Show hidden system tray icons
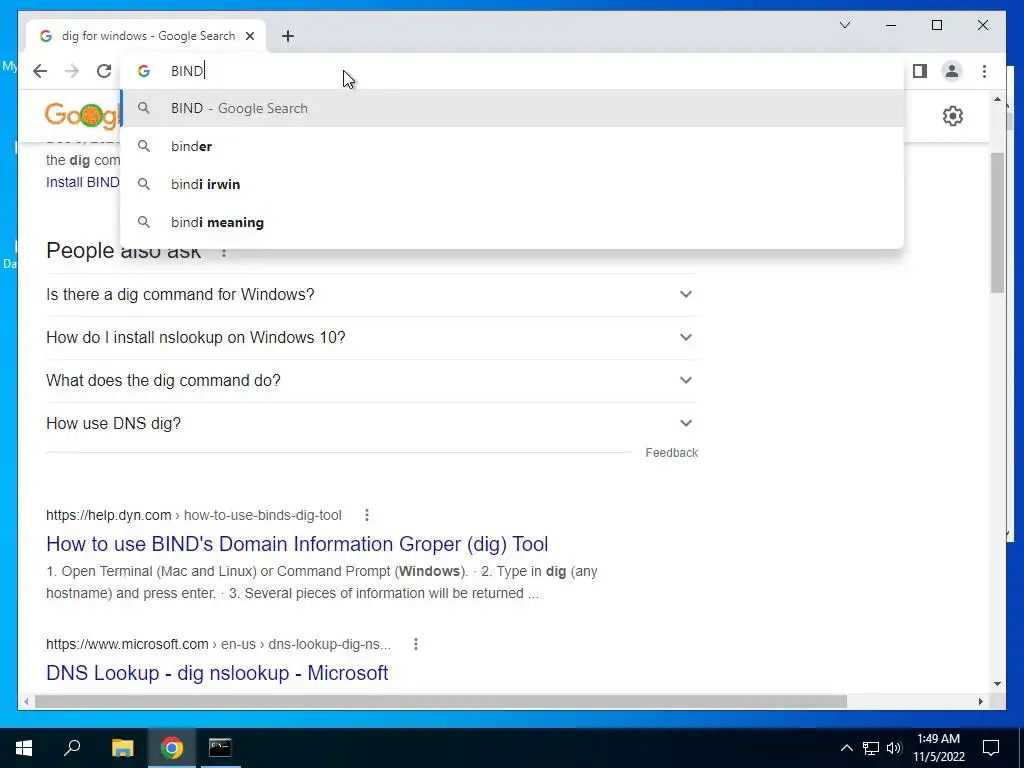 tap(846, 748)
